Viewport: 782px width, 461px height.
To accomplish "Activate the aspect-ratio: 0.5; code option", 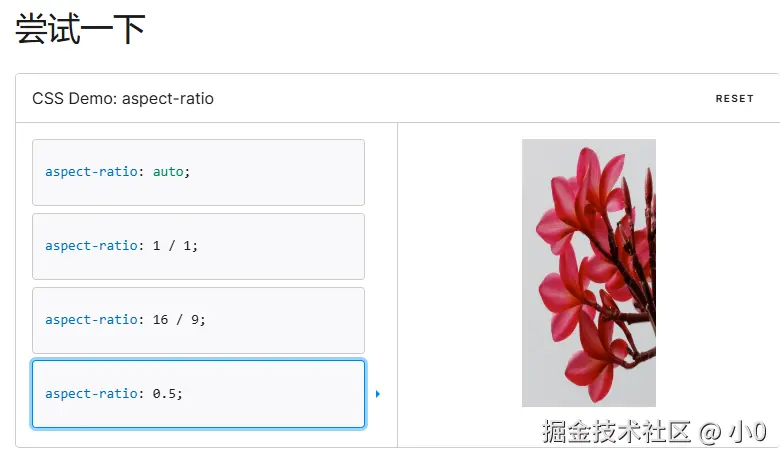I will (x=198, y=394).
